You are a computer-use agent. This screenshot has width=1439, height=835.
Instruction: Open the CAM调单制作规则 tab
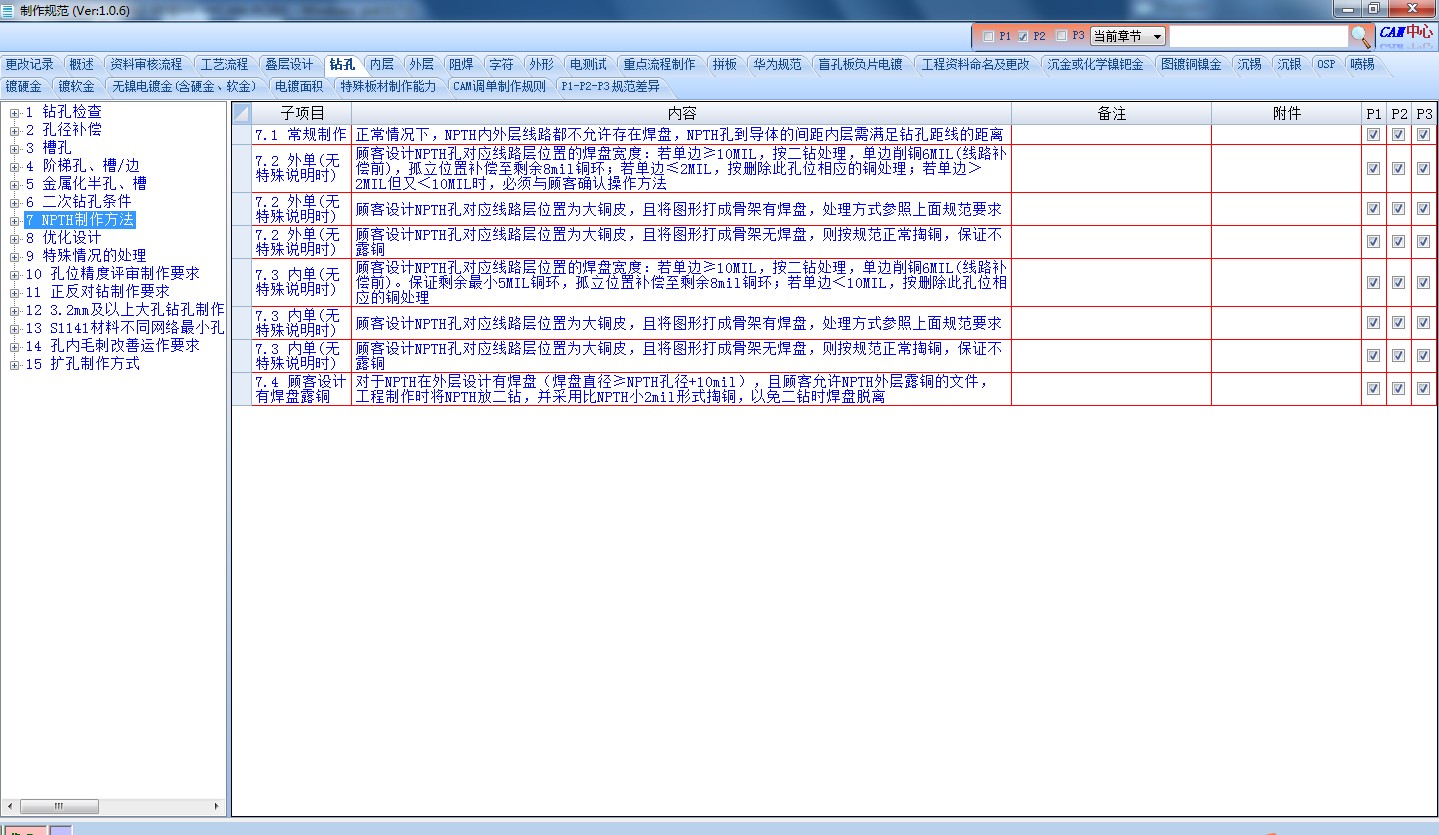(x=499, y=86)
